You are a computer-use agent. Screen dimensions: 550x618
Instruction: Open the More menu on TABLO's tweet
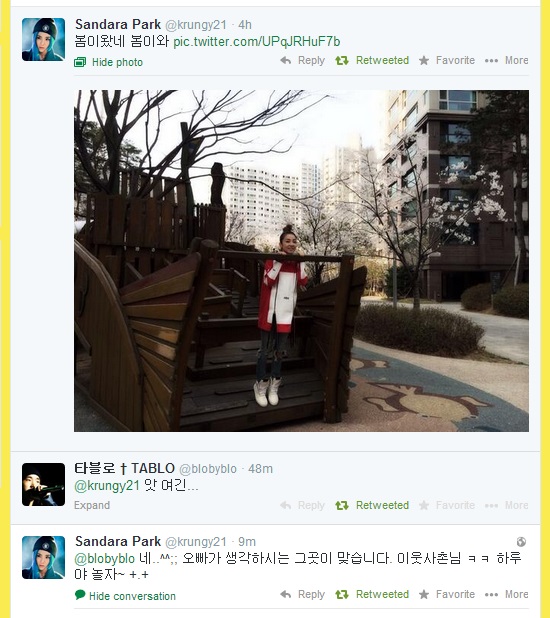coord(507,505)
